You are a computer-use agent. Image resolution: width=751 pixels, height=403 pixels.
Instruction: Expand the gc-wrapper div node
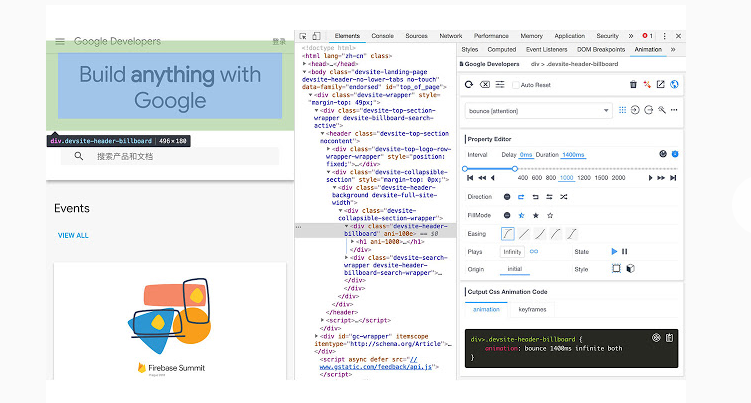[316, 336]
